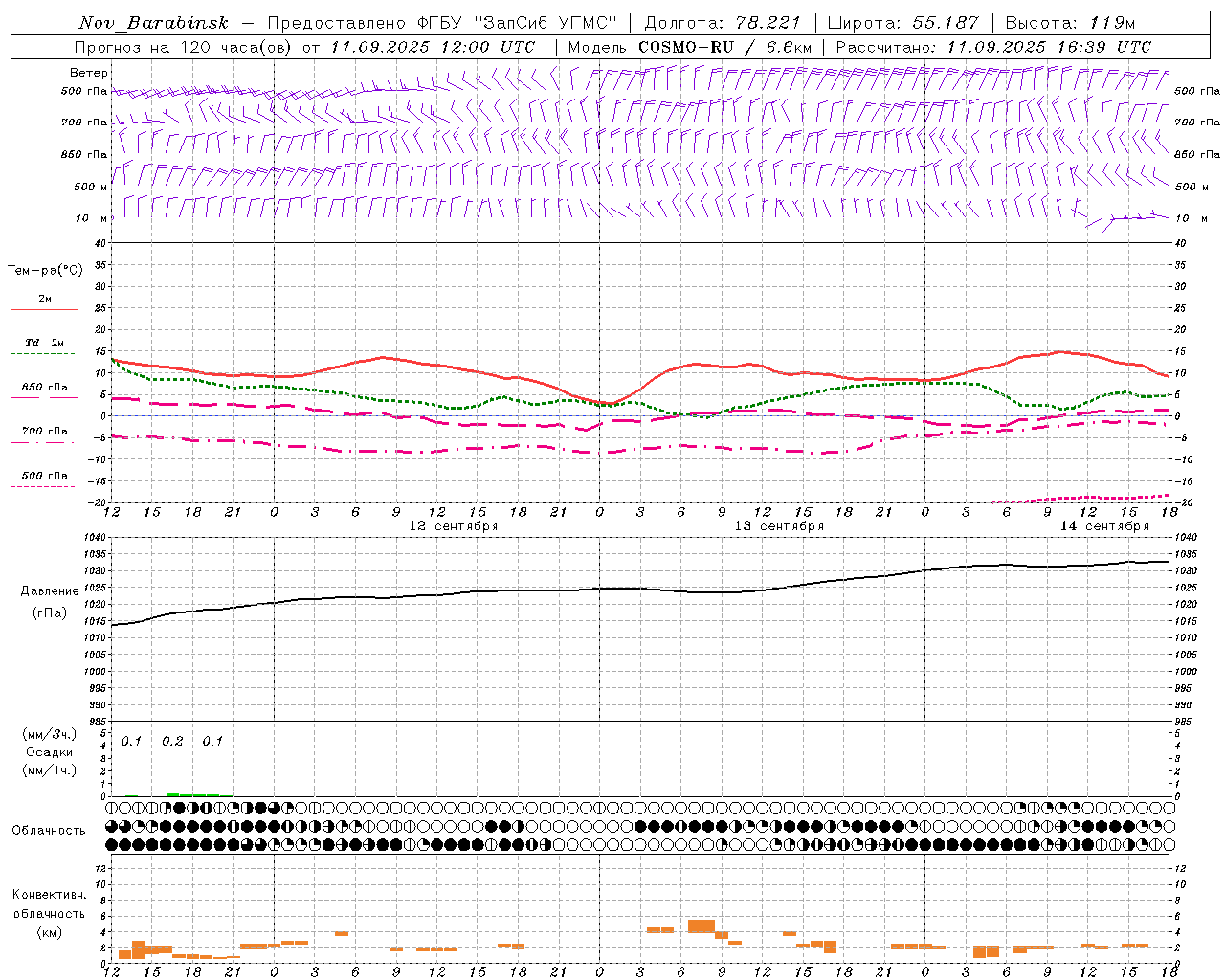This screenshot has width=1225, height=980.
Task: Click the Nov_Barabinsk station title
Action: coord(153,23)
